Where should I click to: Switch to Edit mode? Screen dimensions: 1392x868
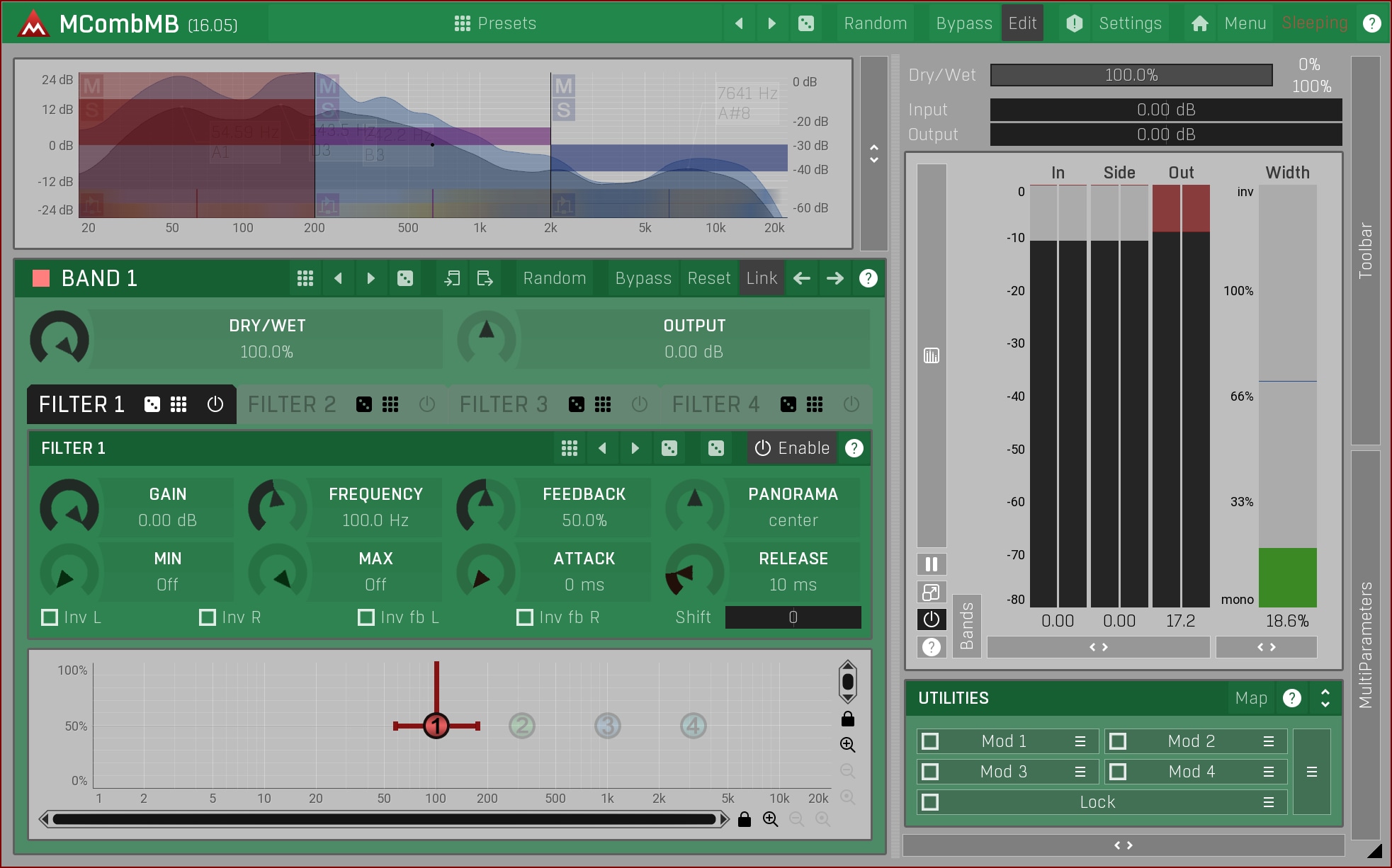pos(1022,23)
